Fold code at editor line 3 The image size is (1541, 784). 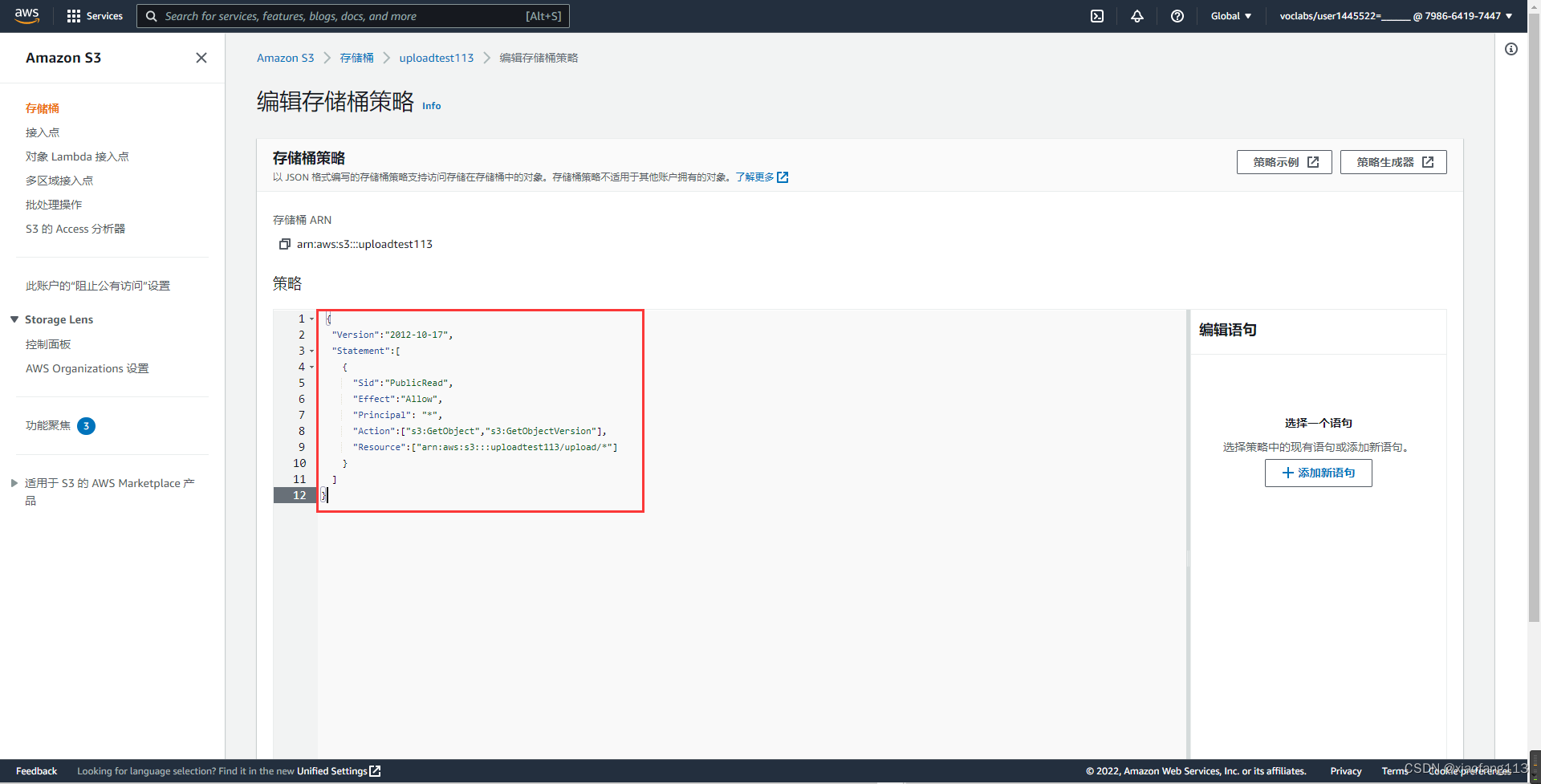click(311, 351)
